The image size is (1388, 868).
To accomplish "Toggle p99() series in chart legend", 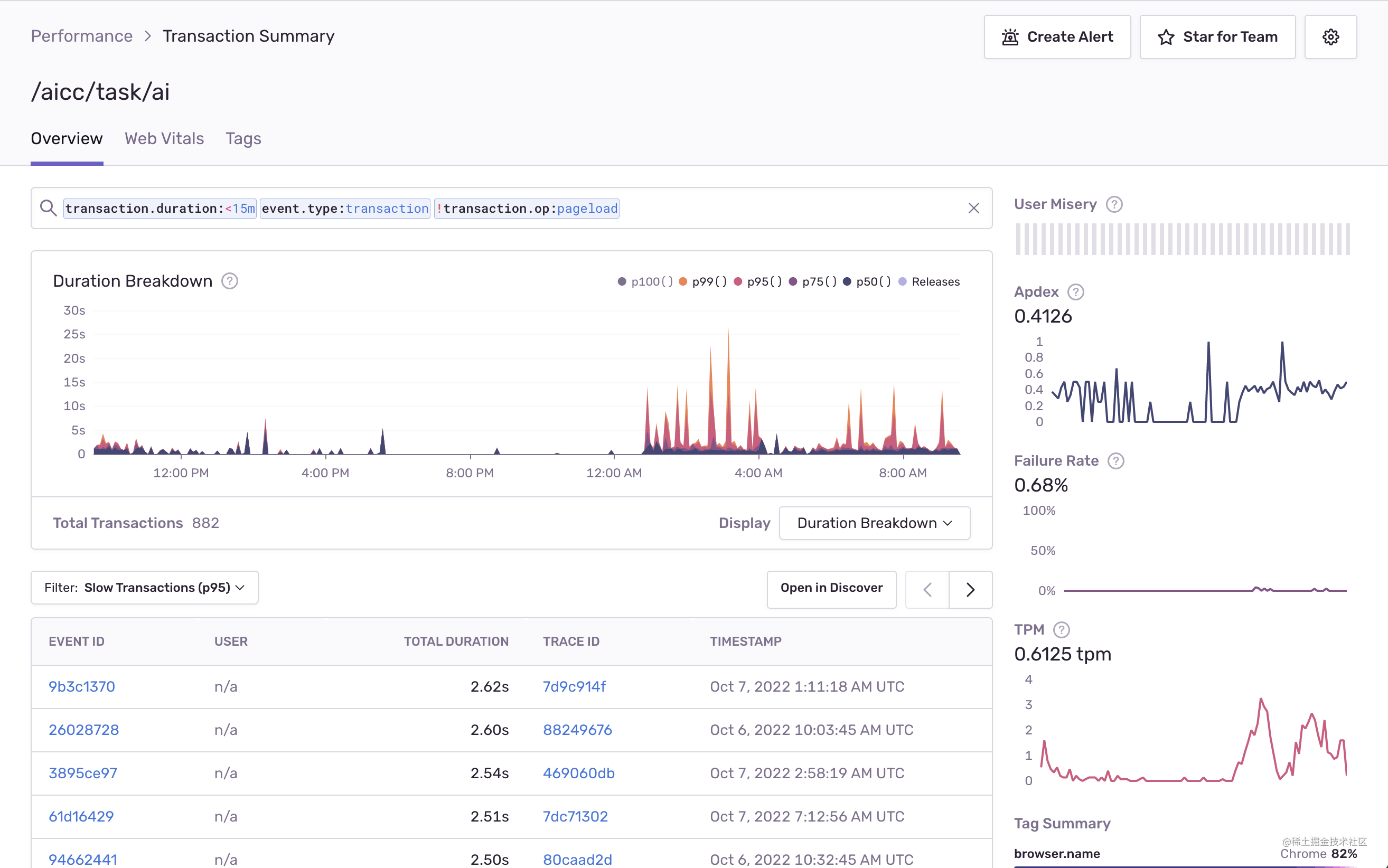I will 703,281.
